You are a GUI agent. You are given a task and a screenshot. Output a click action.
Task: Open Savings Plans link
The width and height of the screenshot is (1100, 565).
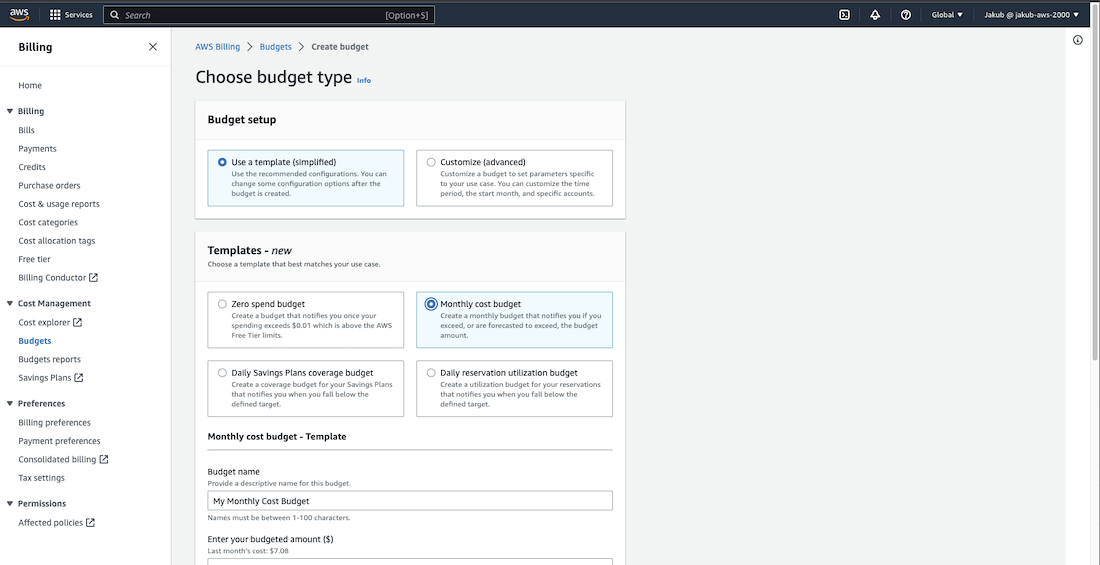pyautogui.click(x=45, y=378)
